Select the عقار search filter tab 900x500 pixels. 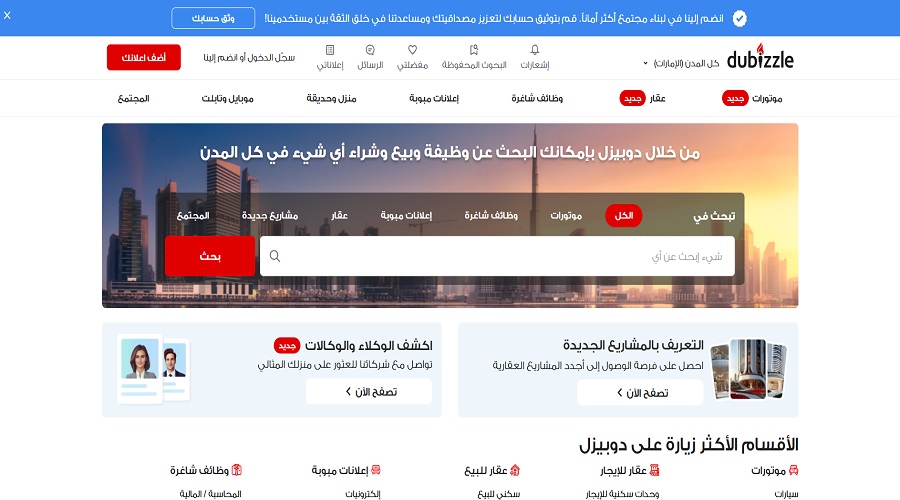tap(339, 215)
